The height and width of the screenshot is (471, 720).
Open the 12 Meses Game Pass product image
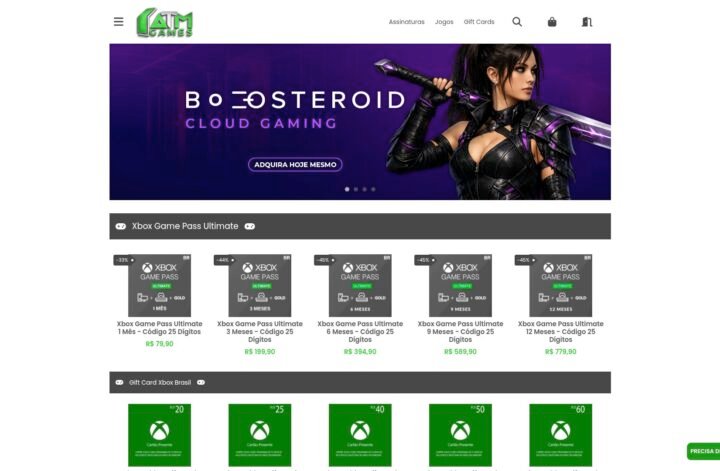(560, 286)
